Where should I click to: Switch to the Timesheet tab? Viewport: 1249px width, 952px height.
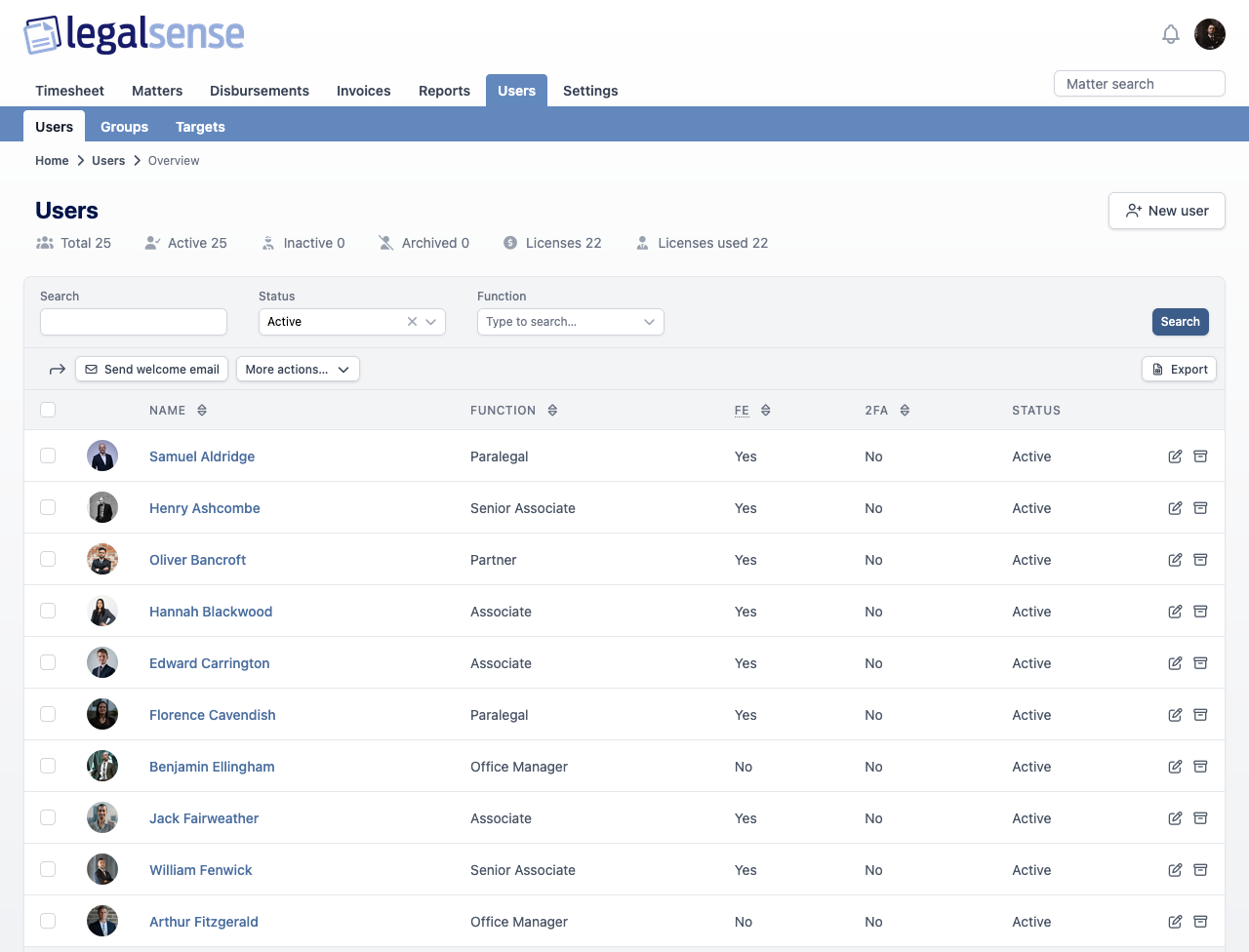point(69,91)
